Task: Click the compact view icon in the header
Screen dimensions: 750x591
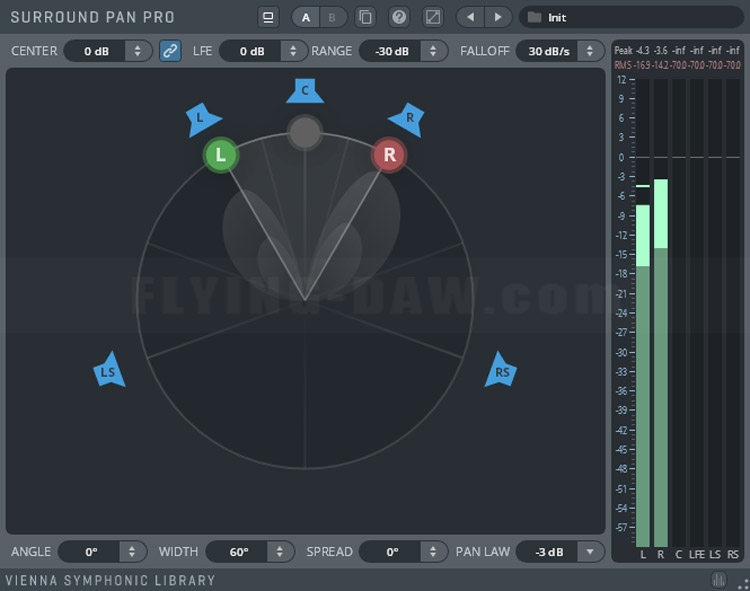Action: [268, 18]
